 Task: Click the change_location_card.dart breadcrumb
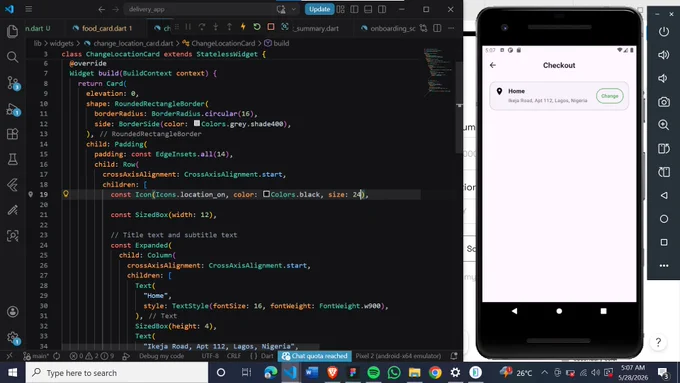[129, 43]
